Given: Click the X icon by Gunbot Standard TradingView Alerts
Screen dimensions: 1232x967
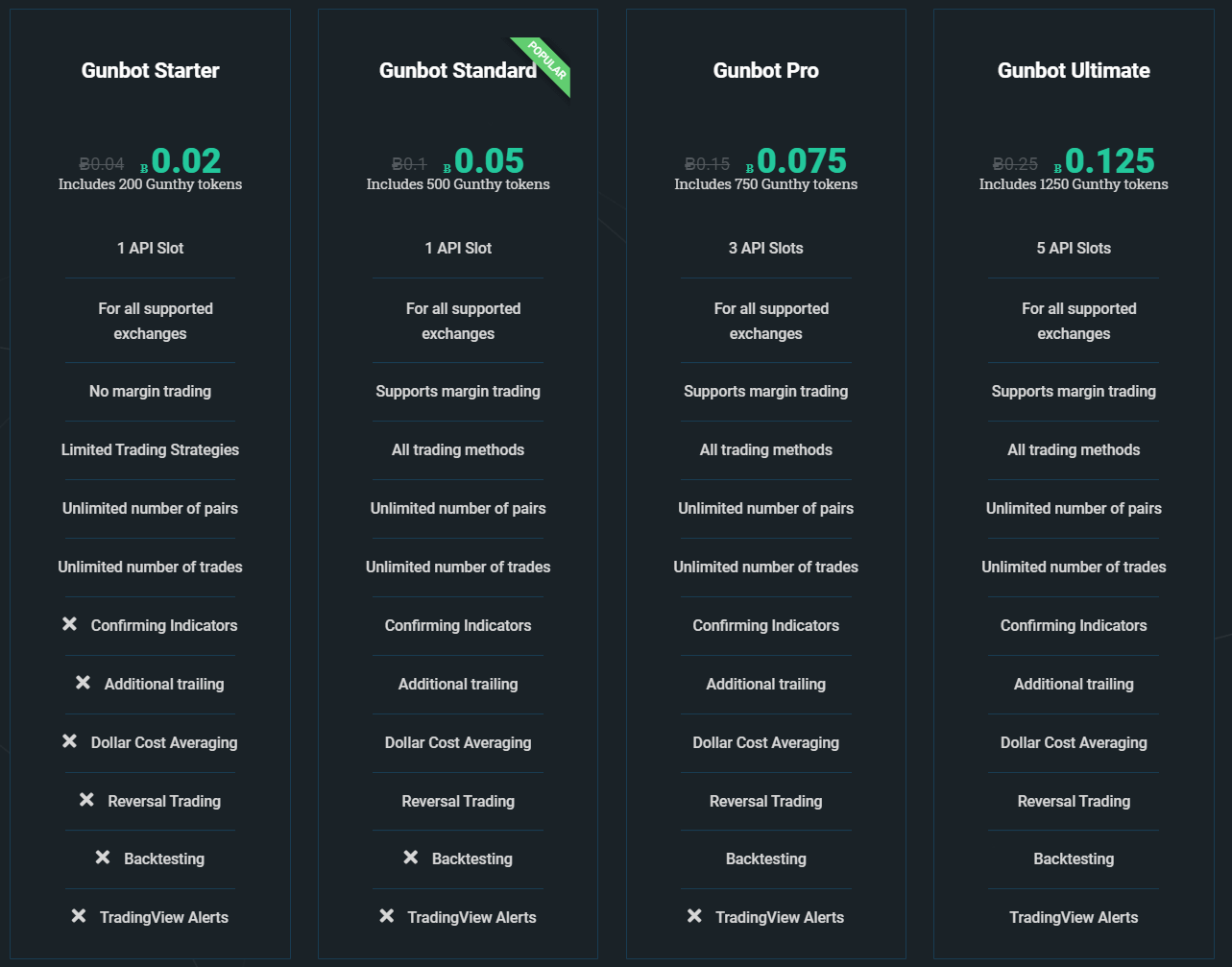Looking at the screenshot, I should (386, 916).
